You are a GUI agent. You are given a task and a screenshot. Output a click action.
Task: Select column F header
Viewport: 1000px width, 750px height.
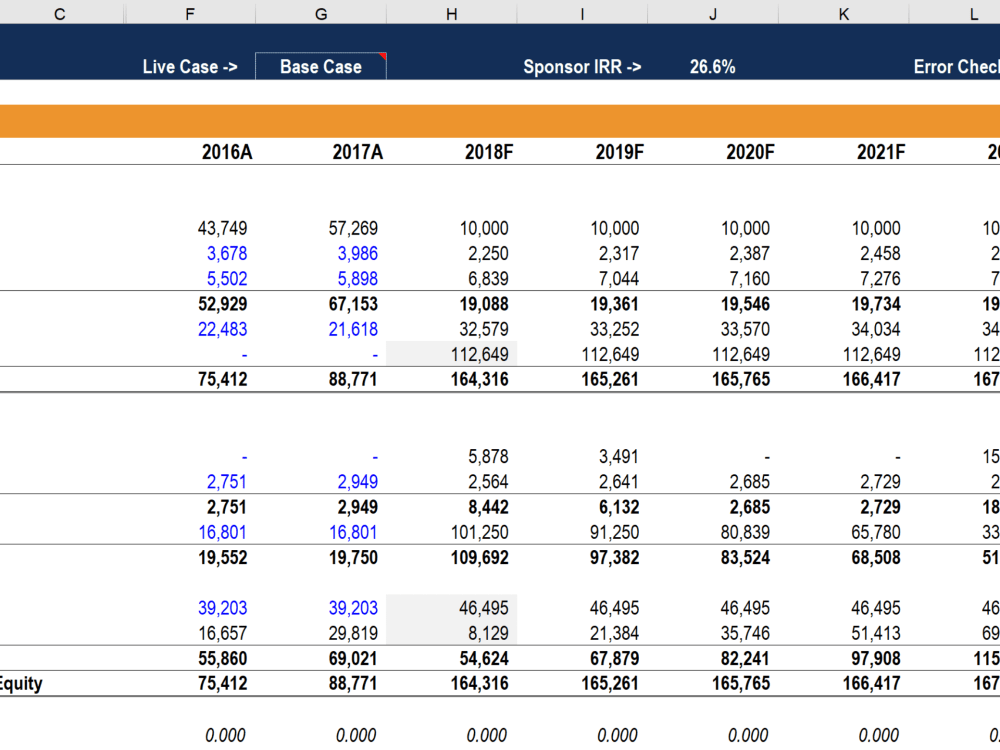tap(190, 13)
